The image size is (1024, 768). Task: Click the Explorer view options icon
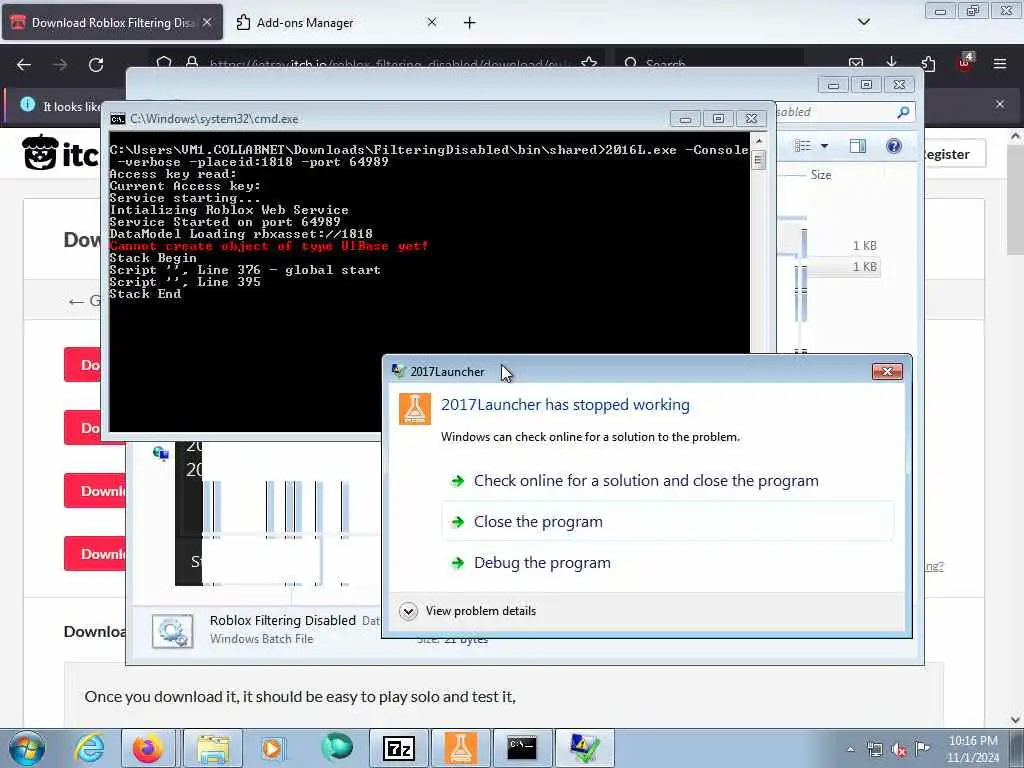[803, 146]
